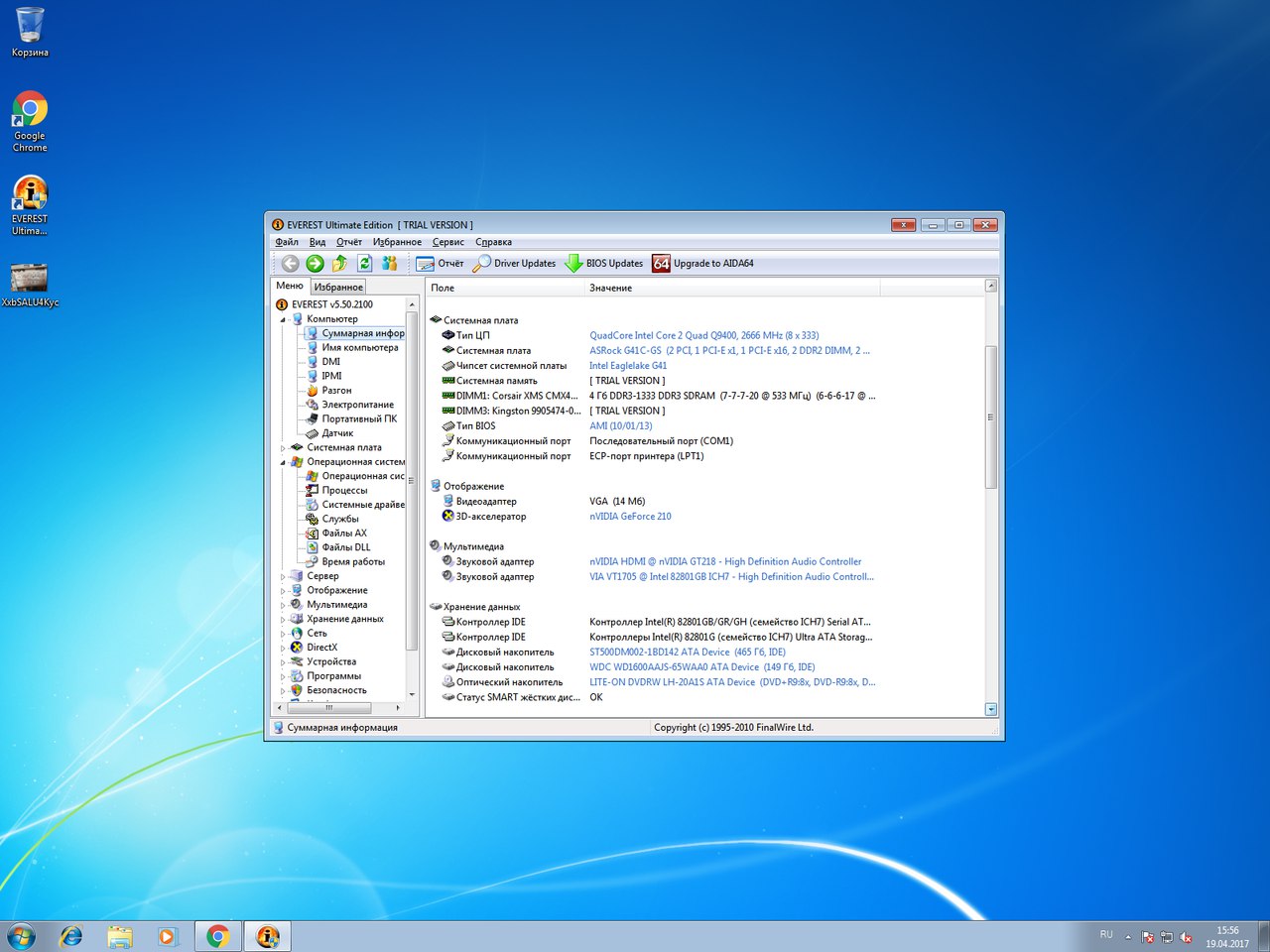
Task: Expand the DirectX tree node
Action: click(x=283, y=648)
